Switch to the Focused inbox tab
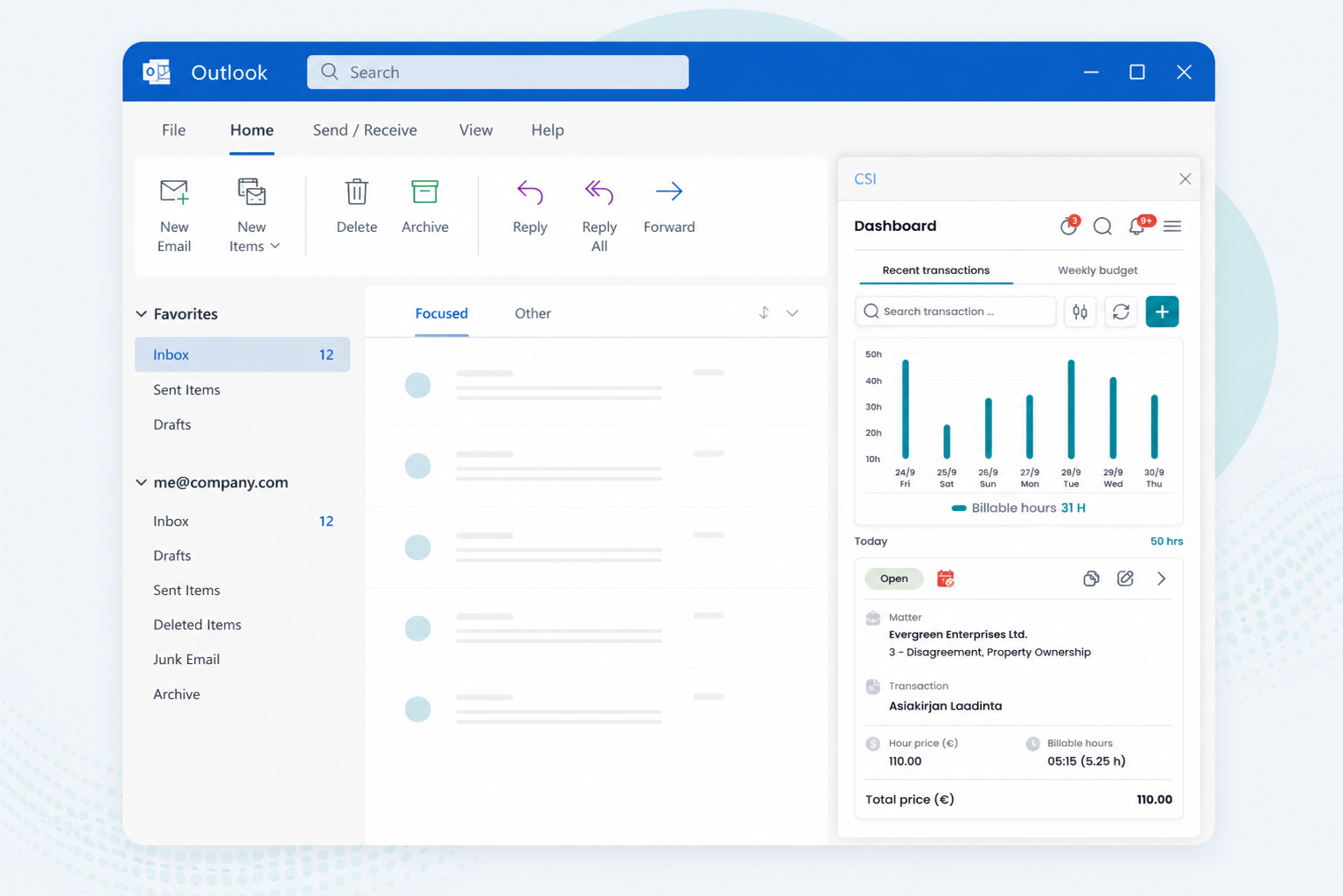Viewport: 1343px width, 896px height. click(x=441, y=313)
